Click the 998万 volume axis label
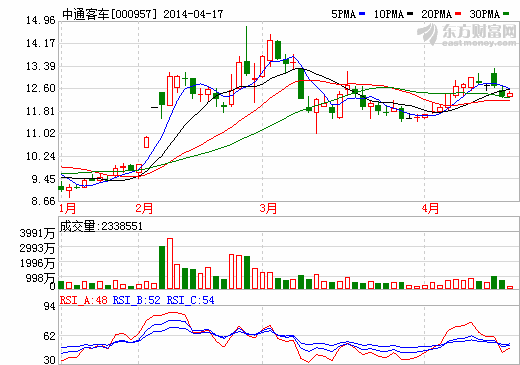Screen dimensions: 520x365 (40, 278)
